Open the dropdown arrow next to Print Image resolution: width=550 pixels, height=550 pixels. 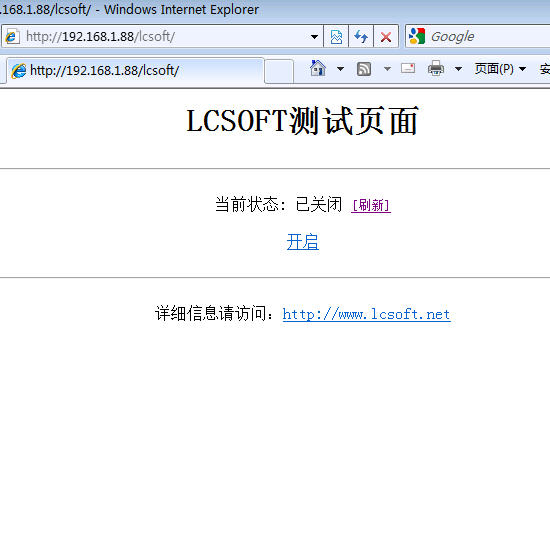pos(458,69)
